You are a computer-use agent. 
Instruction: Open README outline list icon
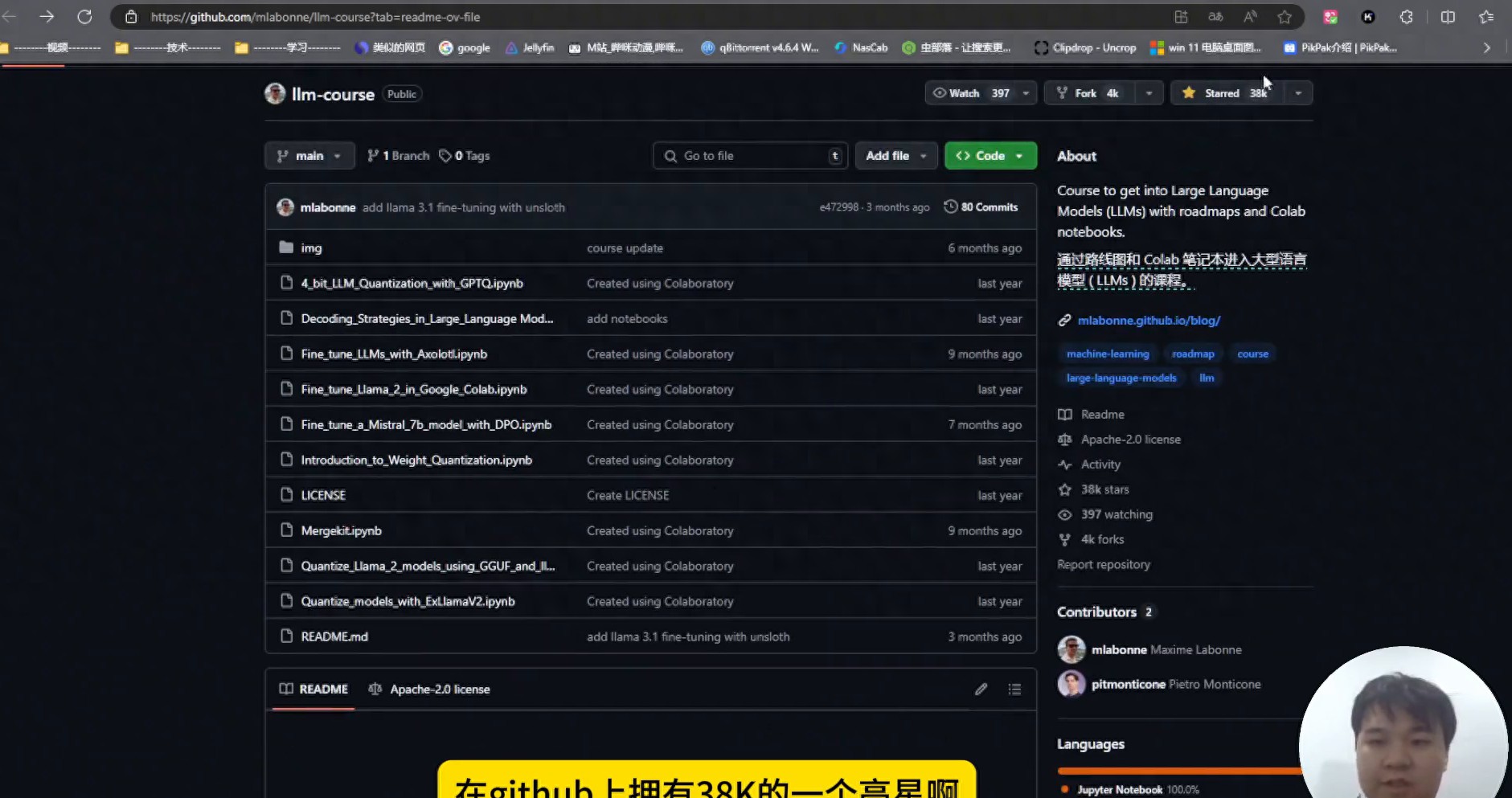click(x=1014, y=690)
